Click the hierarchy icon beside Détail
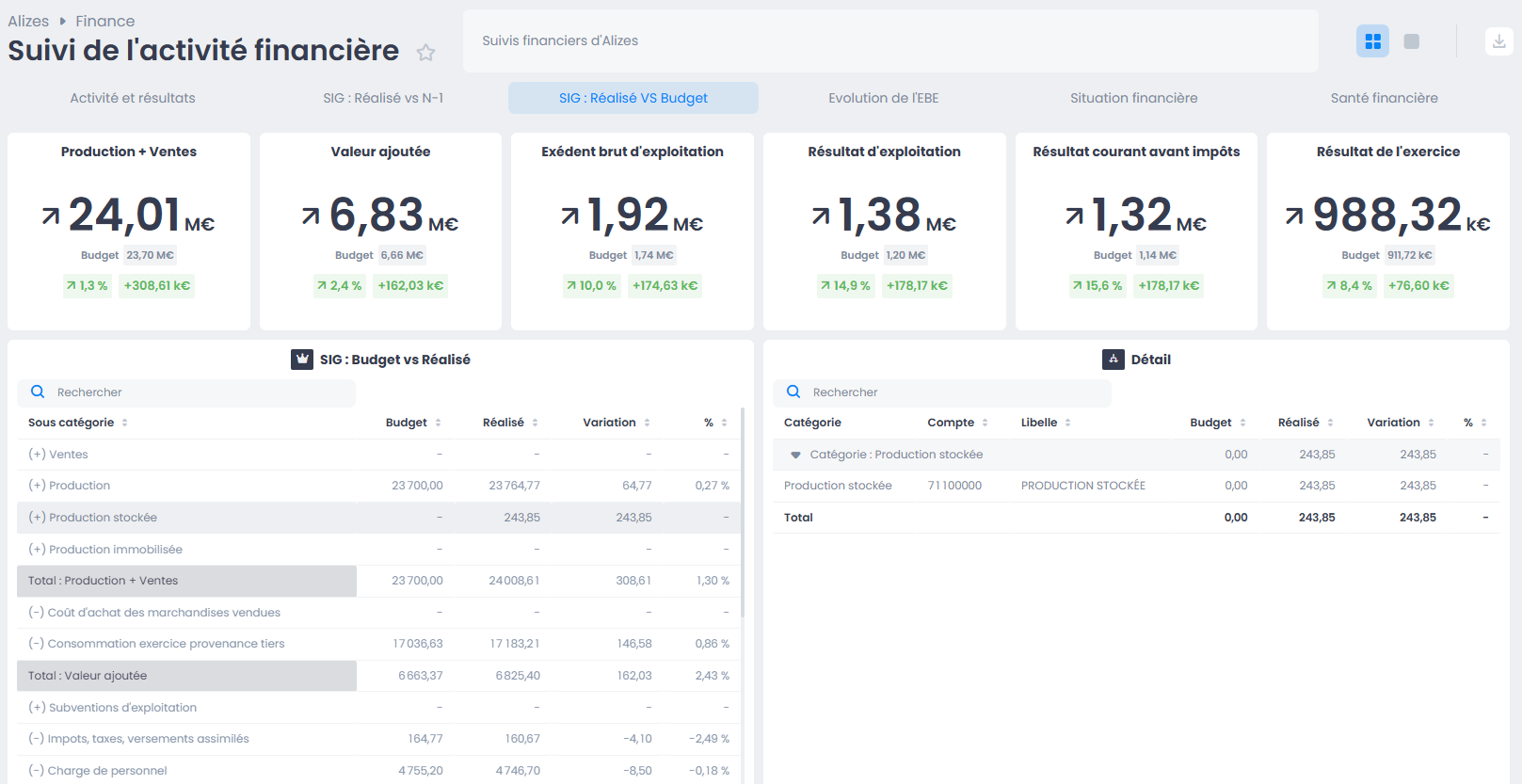This screenshot has height=784, width=1522. pos(1113,360)
